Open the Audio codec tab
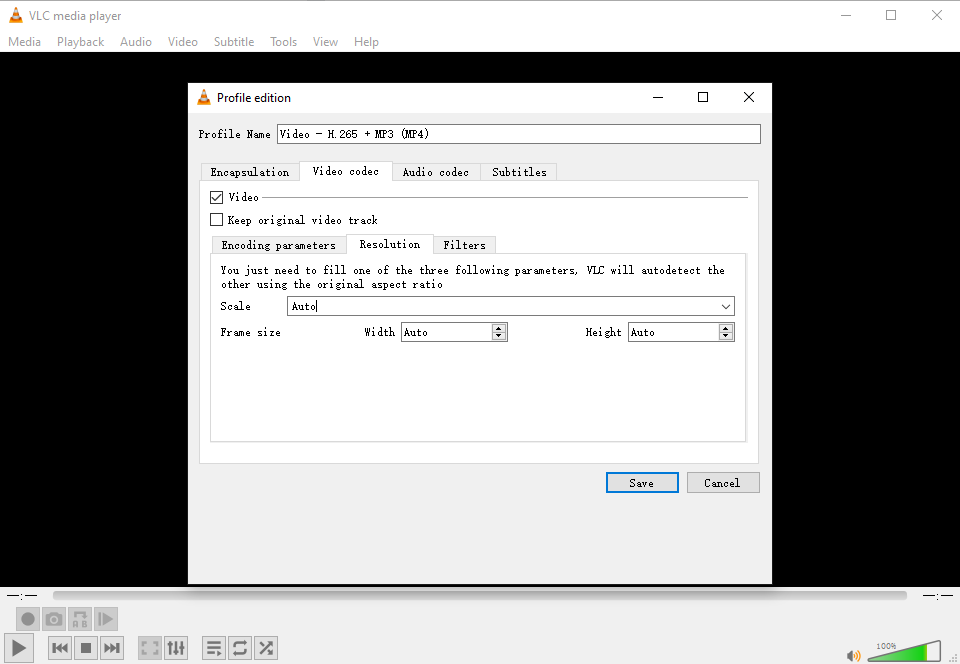The image size is (960, 664). tap(436, 172)
